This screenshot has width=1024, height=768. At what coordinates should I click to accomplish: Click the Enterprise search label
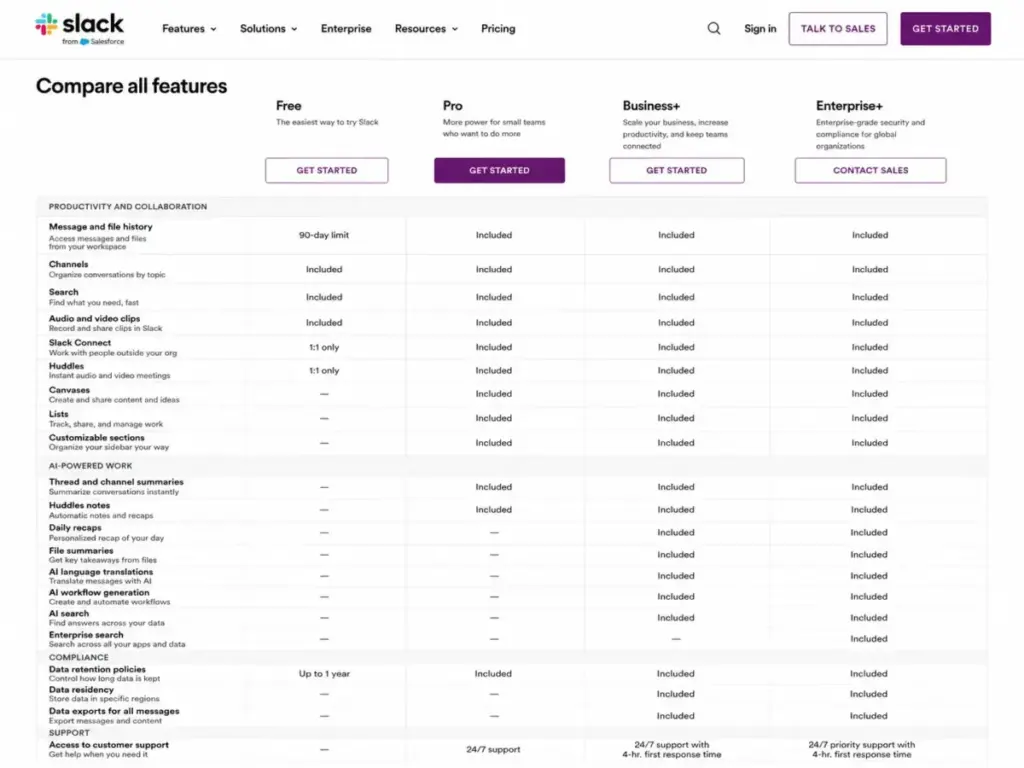86,635
